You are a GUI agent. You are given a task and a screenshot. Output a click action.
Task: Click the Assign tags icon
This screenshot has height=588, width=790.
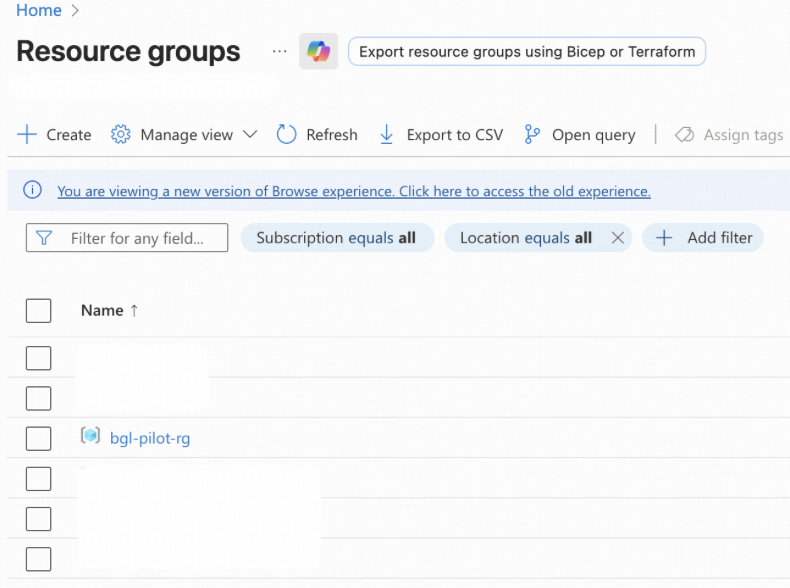pos(685,135)
